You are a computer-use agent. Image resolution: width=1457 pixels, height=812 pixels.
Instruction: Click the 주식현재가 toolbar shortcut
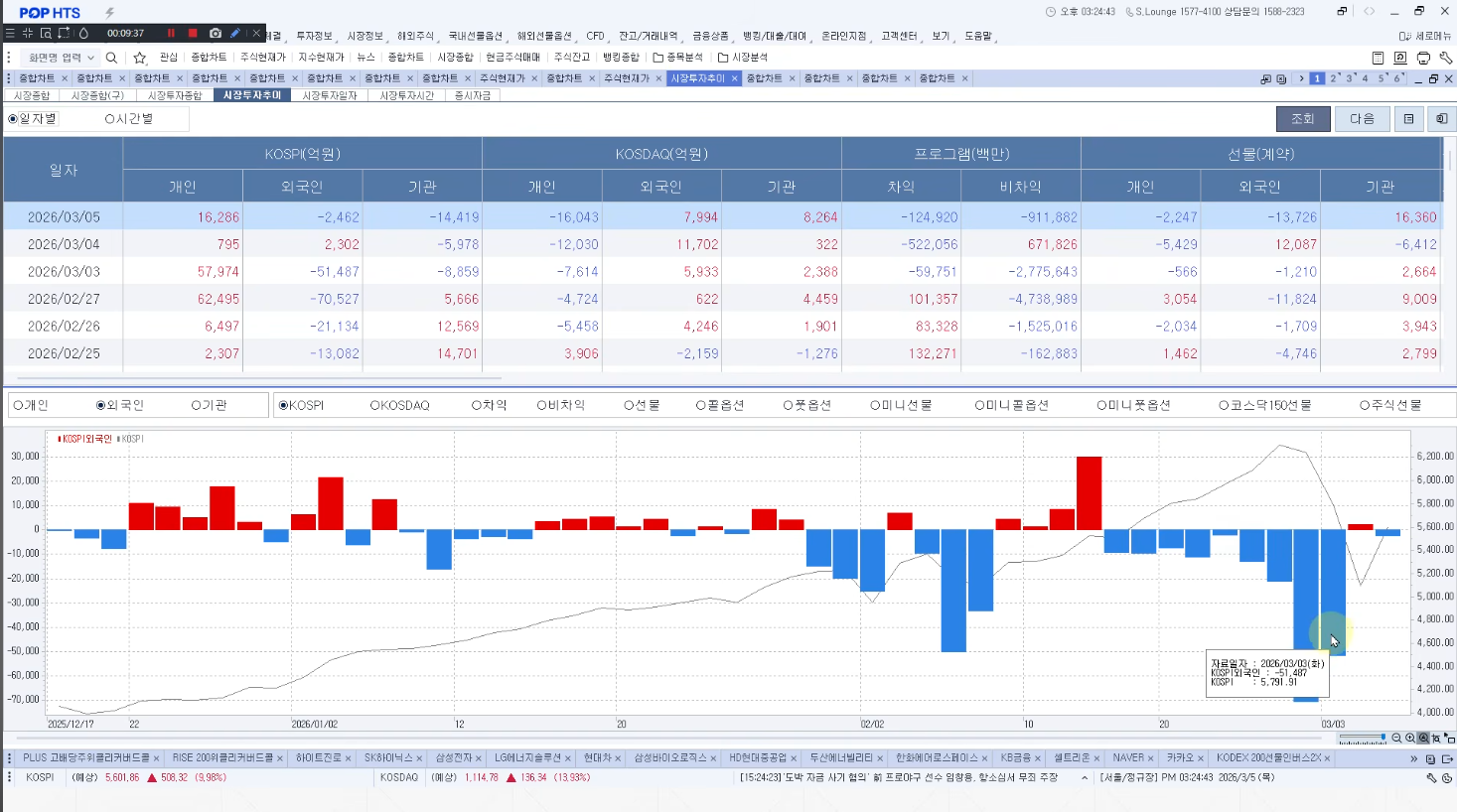[x=263, y=58]
